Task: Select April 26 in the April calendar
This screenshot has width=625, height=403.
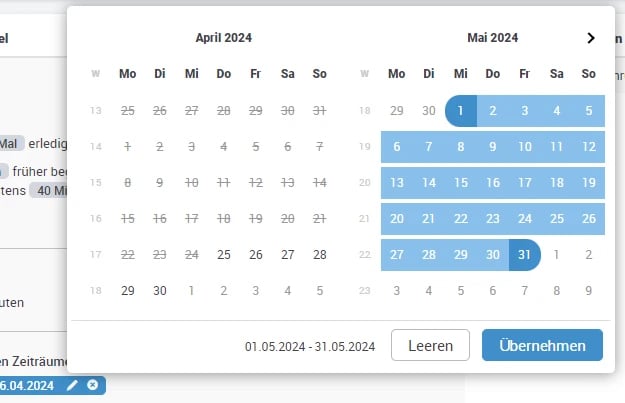Action: click(256, 255)
